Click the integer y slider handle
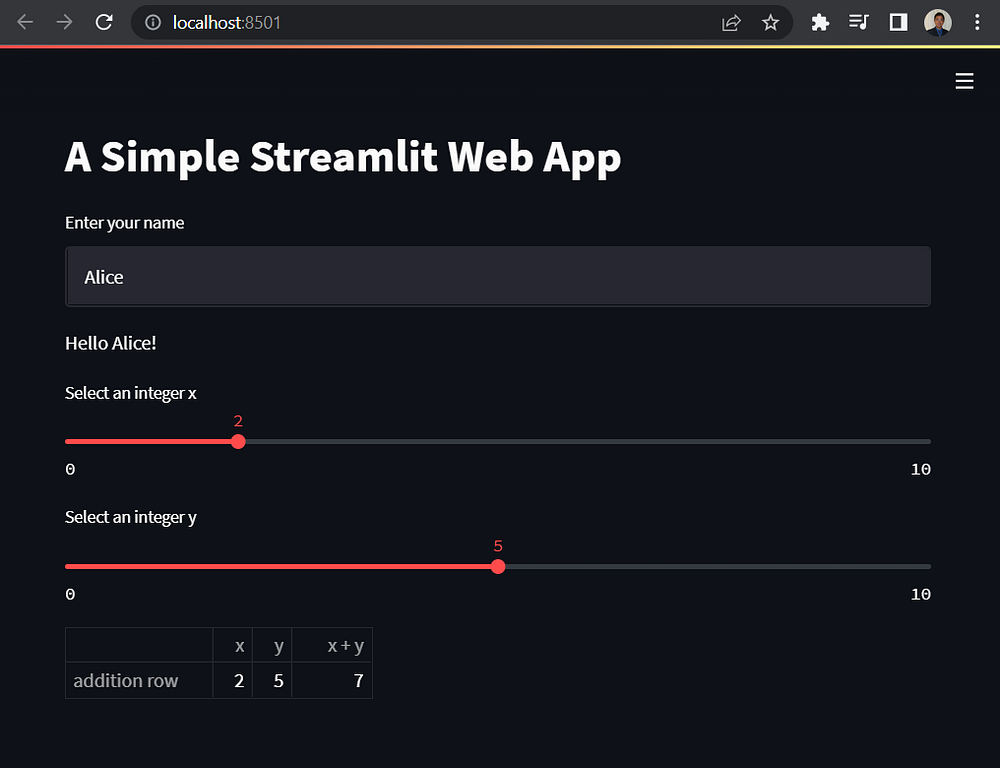1000x768 pixels. (x=498, y=567)
